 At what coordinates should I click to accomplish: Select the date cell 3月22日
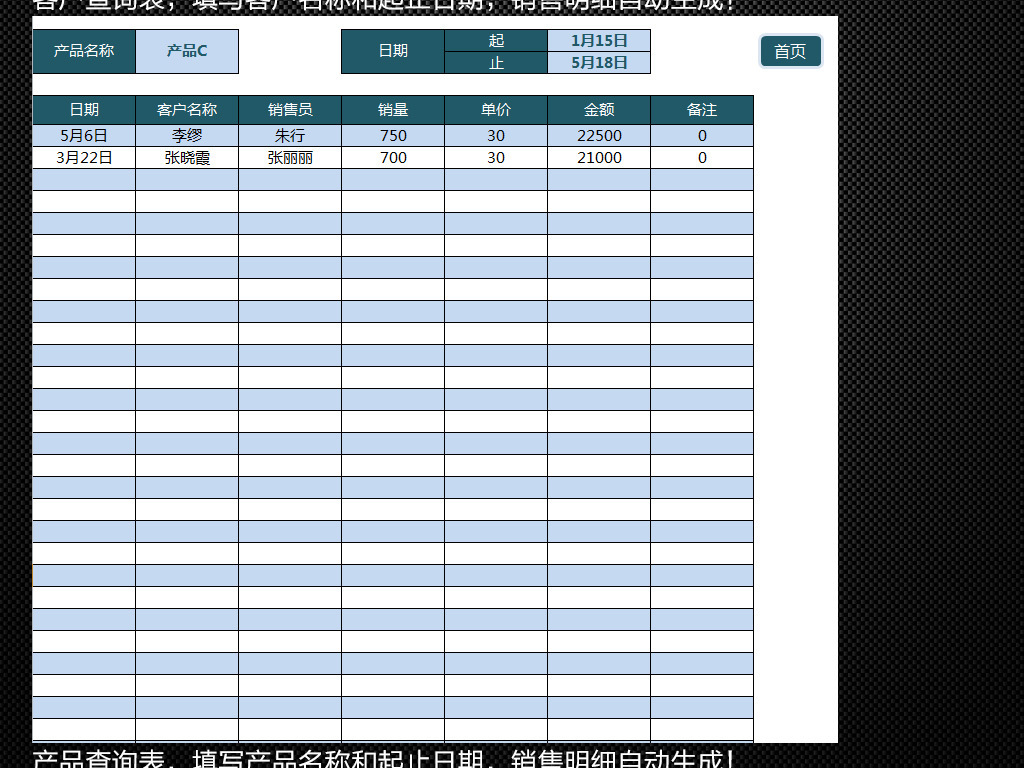pyautogui.click(x=83, y=157)
